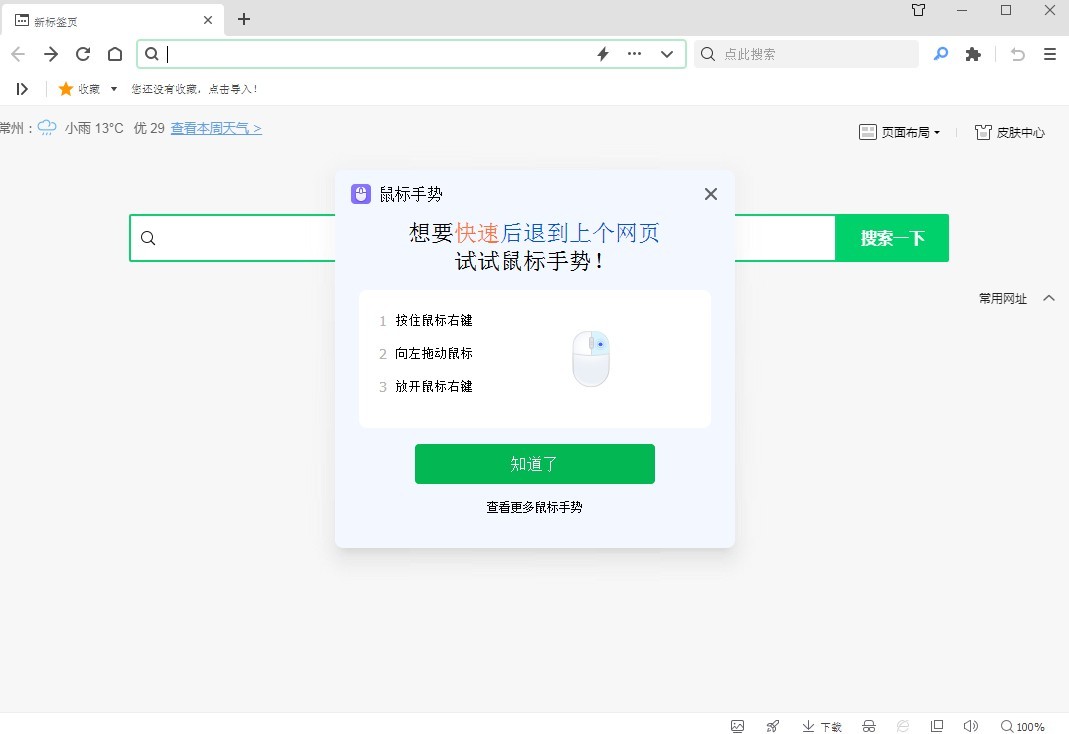Open the 页面布局 layout dropdown
Viewport: 1069px width, 734px height.
[899, 131]
